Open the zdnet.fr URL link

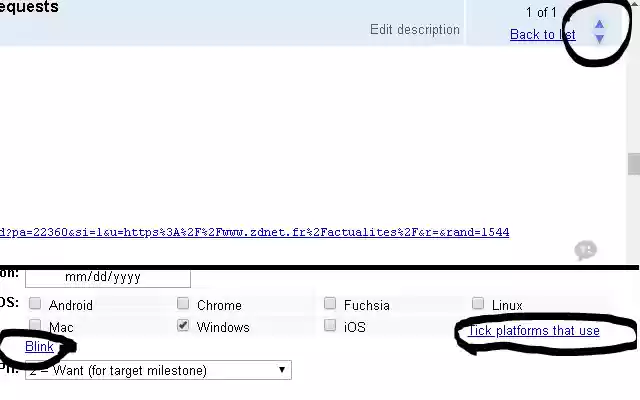coord(255,232)
